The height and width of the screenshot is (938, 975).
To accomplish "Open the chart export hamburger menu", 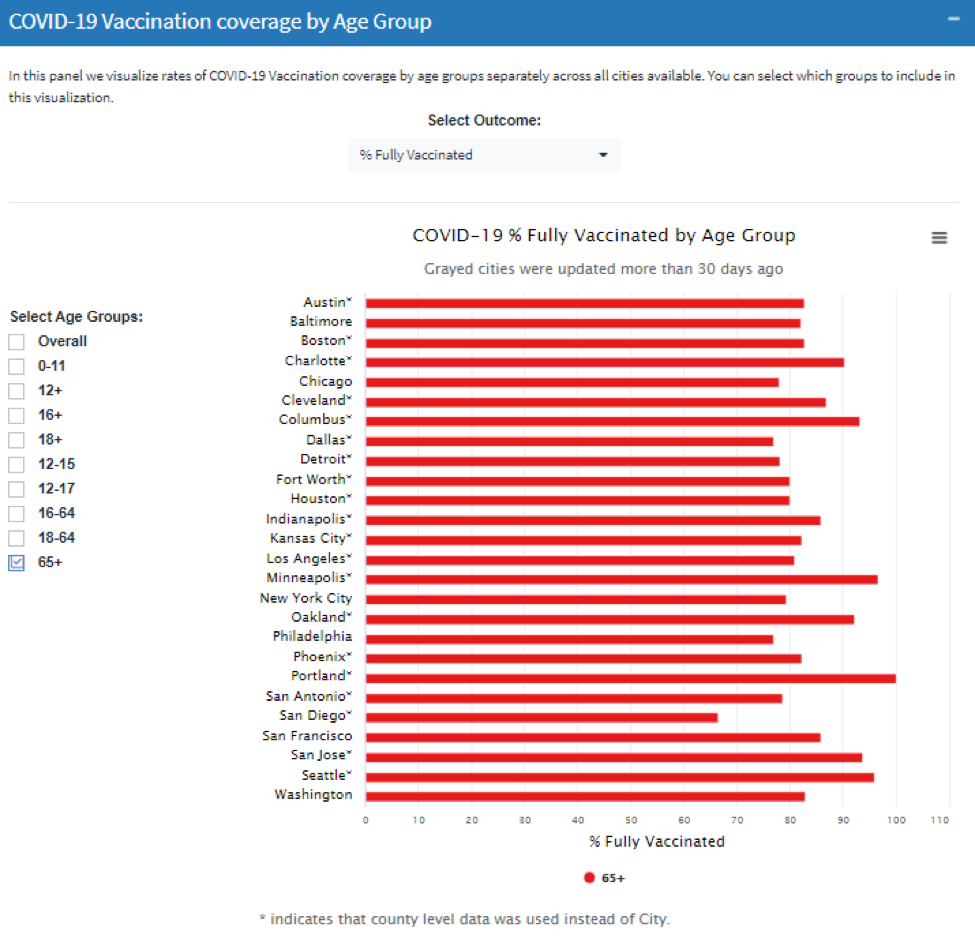I will click(939, 238).
